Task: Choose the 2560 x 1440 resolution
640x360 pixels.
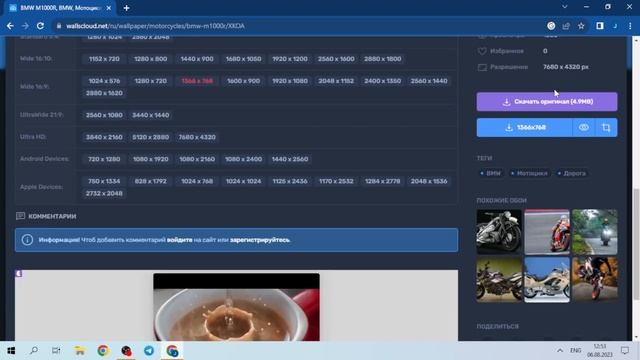Action: tap(429, 81)
